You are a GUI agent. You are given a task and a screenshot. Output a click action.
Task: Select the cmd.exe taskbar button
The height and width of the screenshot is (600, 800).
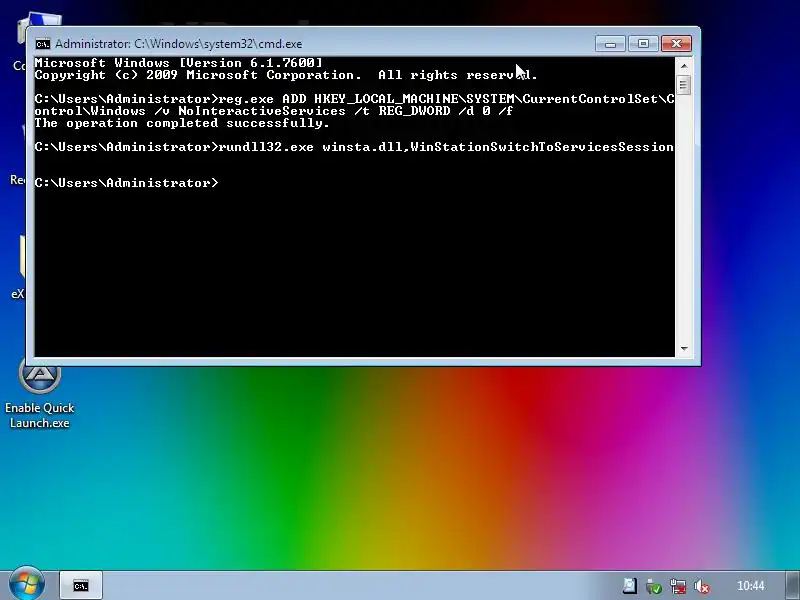[x=81, y=585]
